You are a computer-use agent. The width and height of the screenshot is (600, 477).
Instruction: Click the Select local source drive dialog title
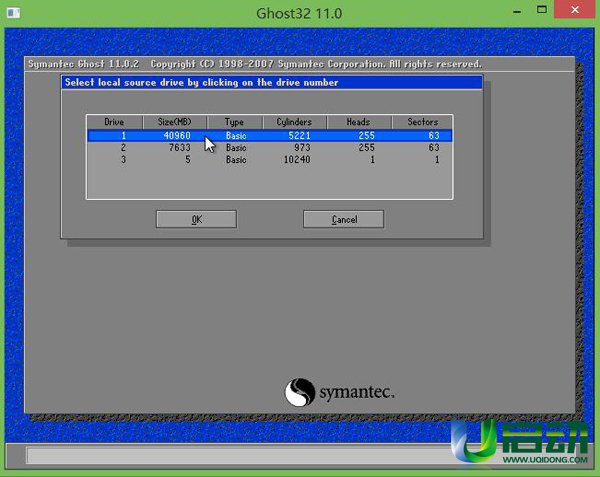click(201, 83)
